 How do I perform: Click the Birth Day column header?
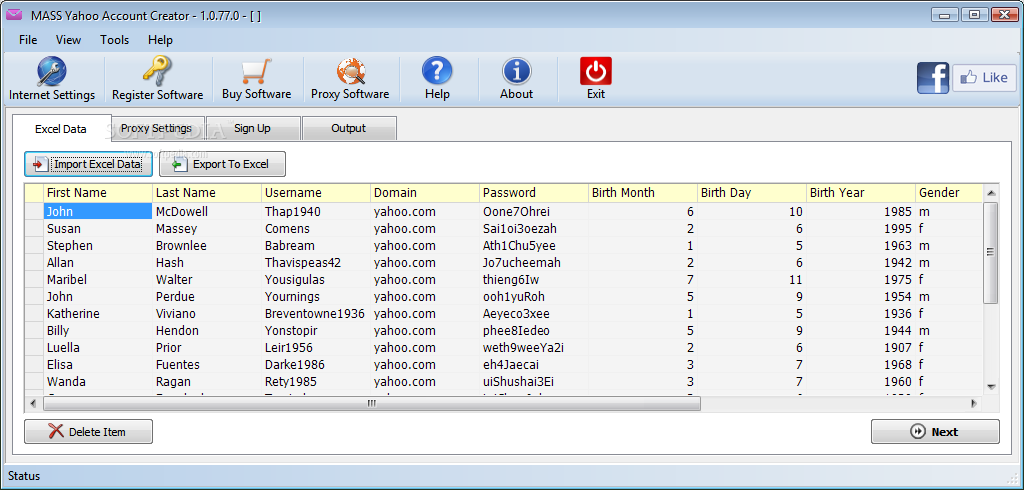[752, 193]
